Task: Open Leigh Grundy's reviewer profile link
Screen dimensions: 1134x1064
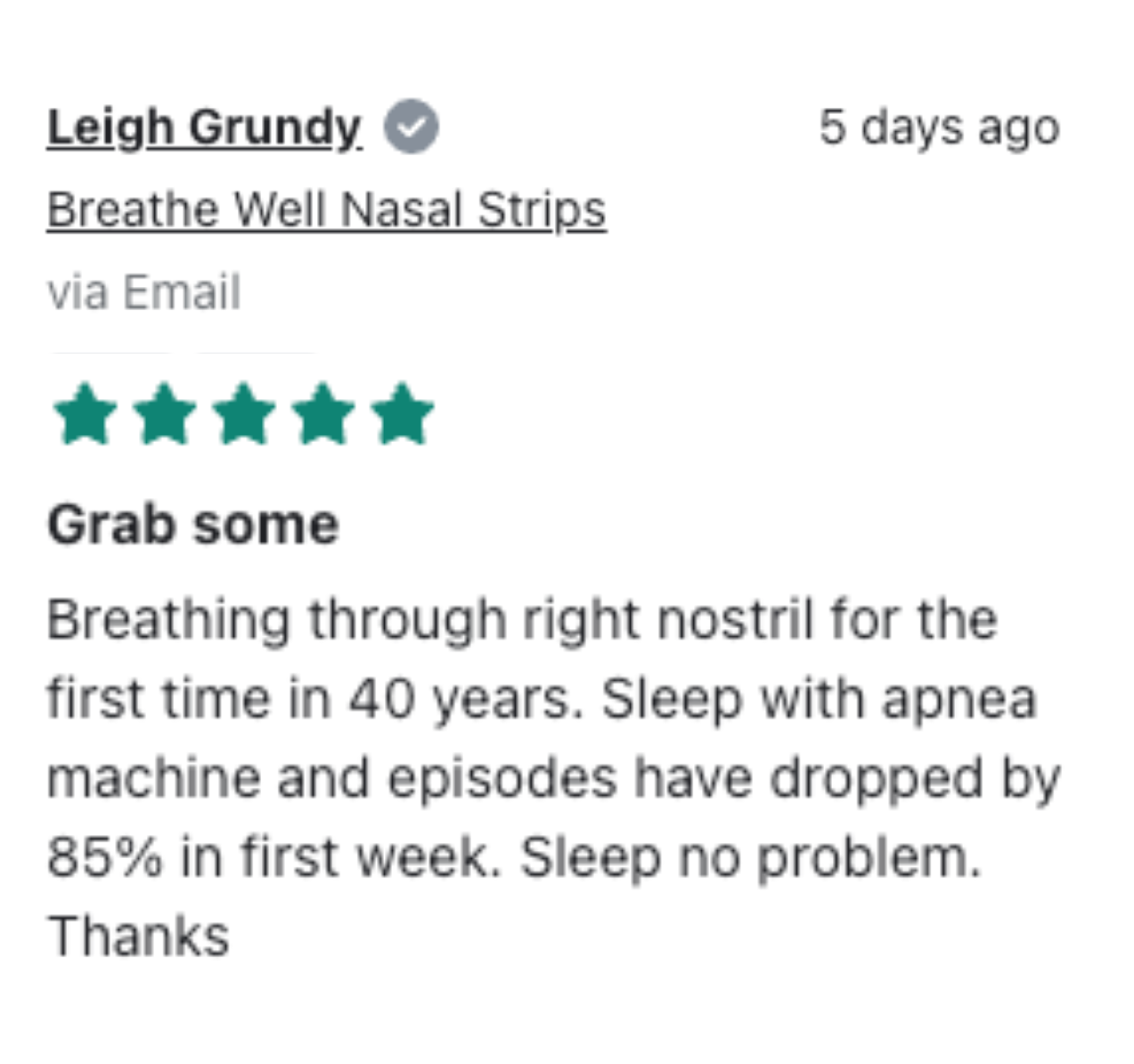Action: coord(204,127)
